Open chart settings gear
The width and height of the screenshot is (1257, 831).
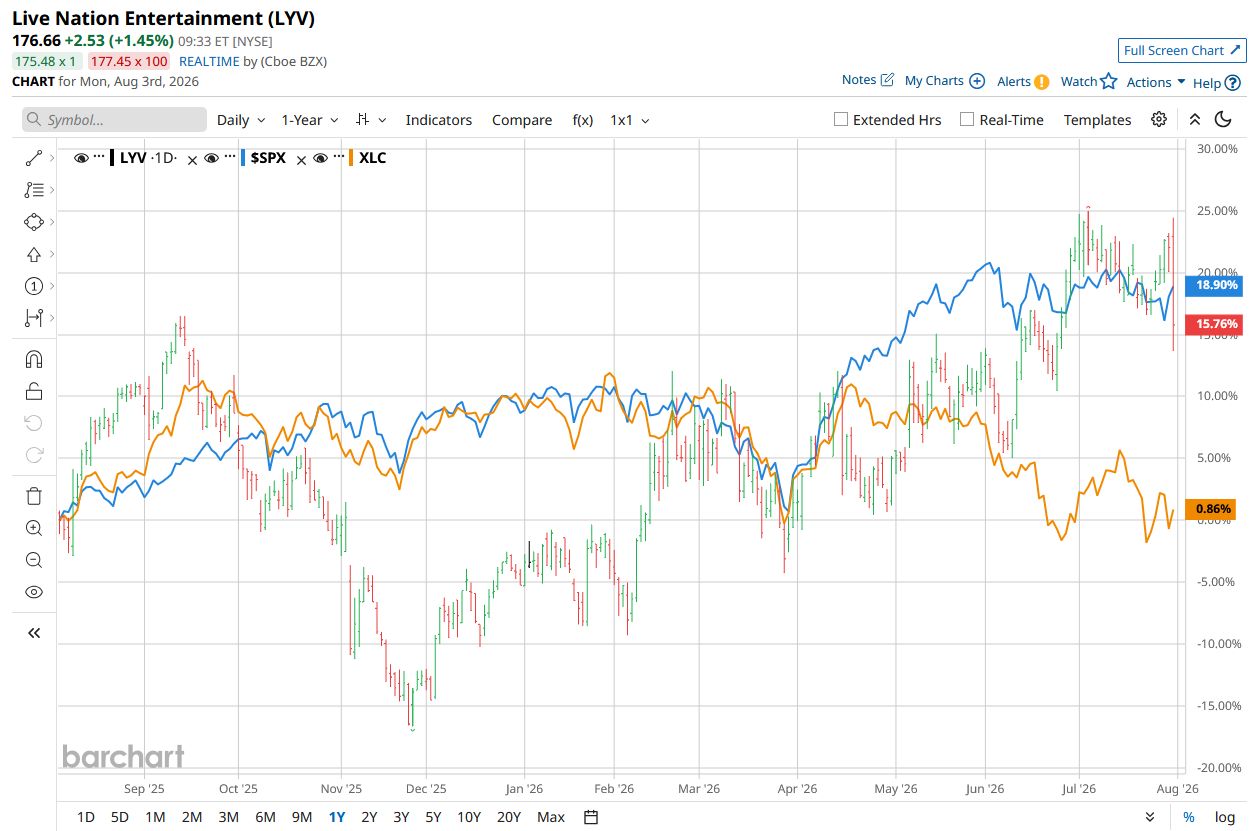pos(1159,119)
